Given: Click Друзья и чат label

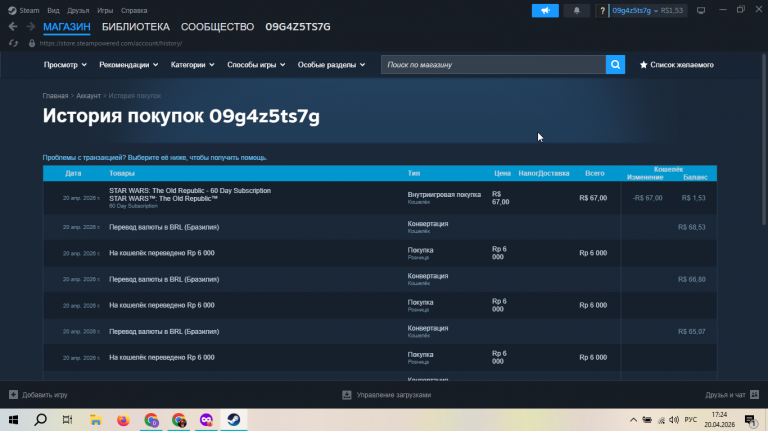Looking at the screenshot, I should (725, 395).
